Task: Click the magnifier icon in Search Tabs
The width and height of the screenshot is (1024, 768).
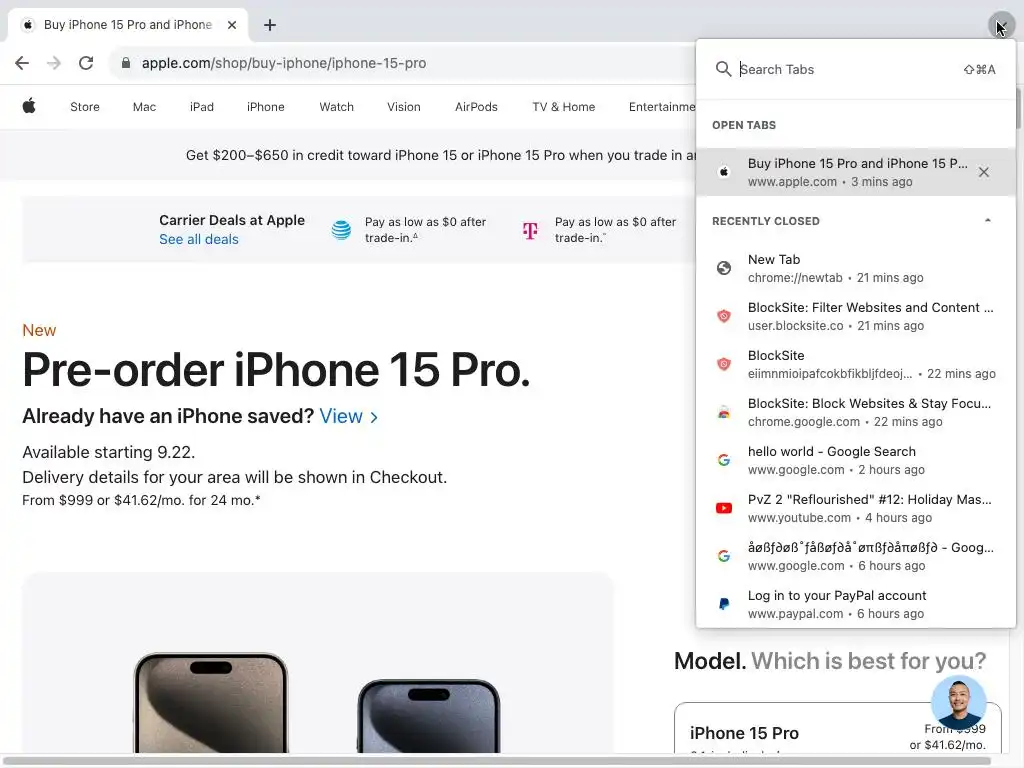Action: tap(723, 69)
